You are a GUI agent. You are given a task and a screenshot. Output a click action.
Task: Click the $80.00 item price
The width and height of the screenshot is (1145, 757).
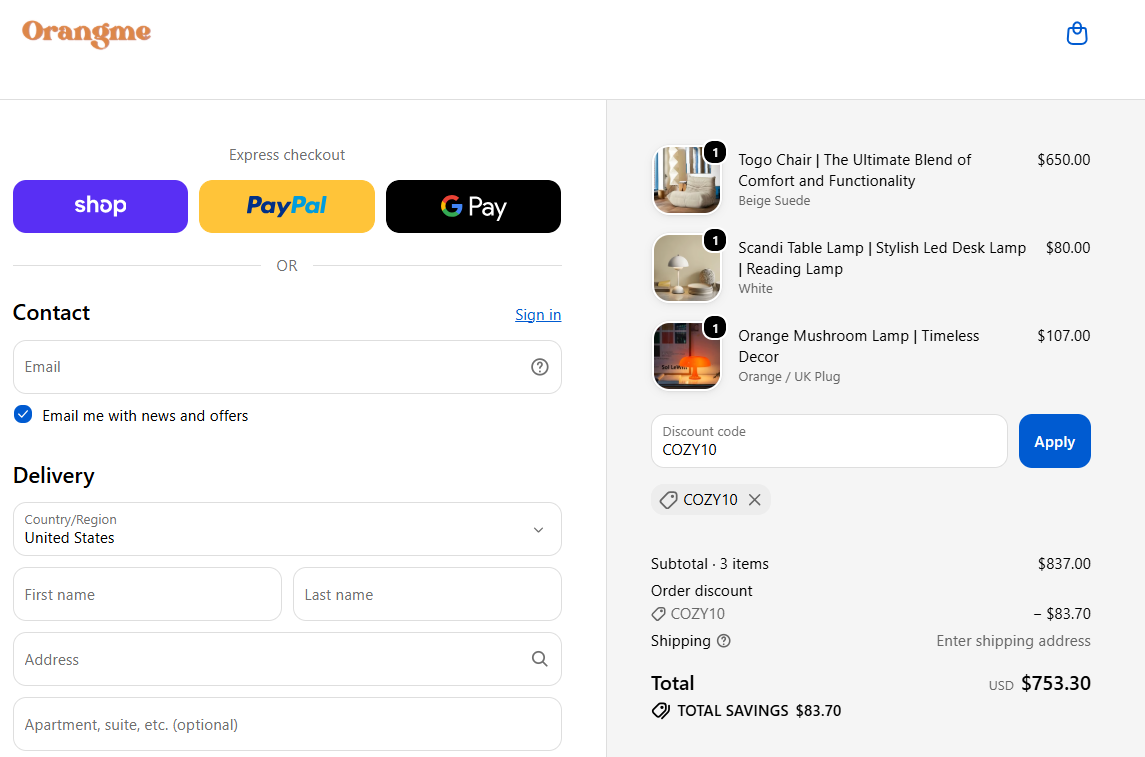pyautogui.click(x=1068, y=248)
